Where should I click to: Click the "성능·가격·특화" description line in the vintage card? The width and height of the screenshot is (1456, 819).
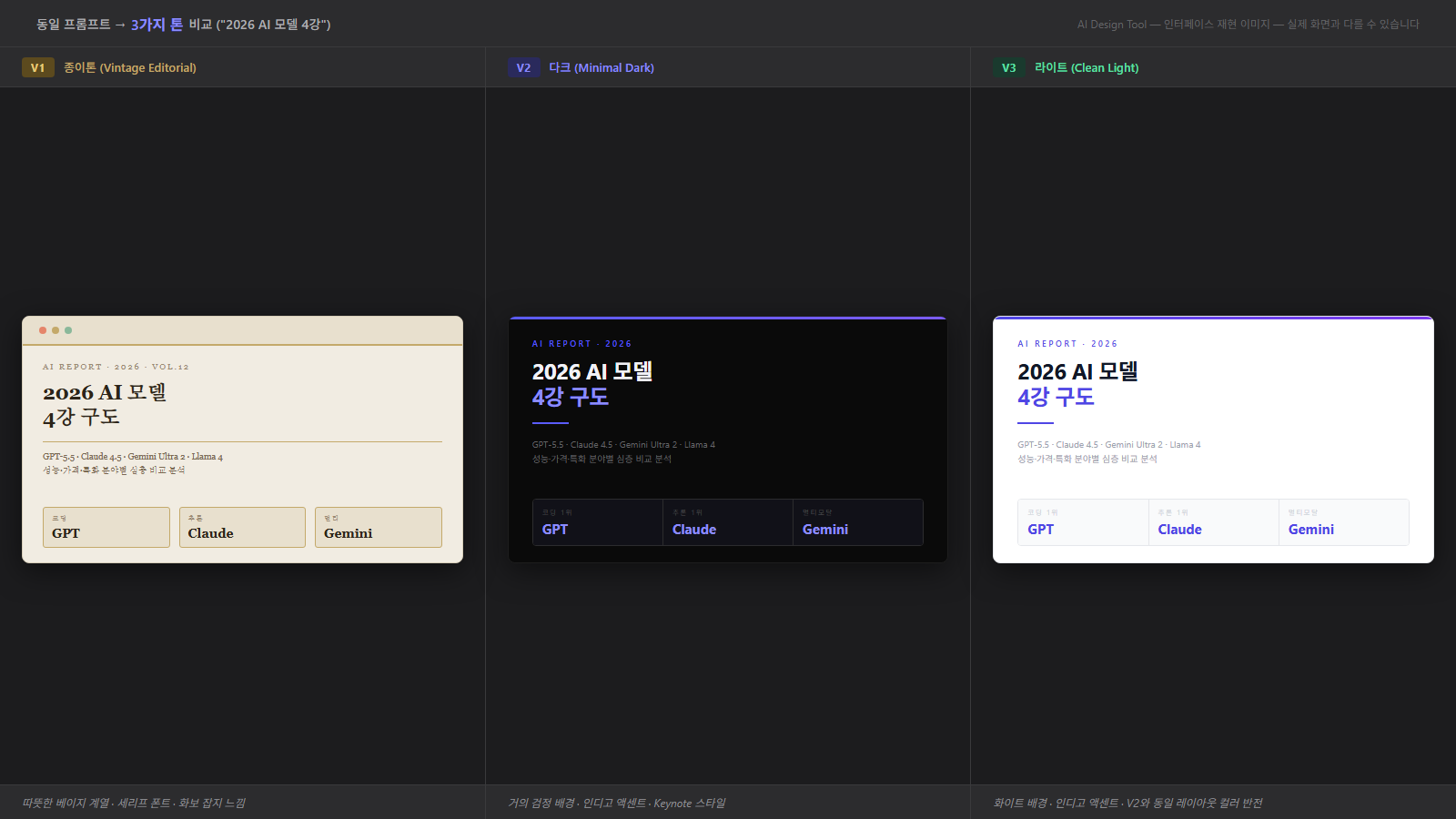tap(114, 470)
